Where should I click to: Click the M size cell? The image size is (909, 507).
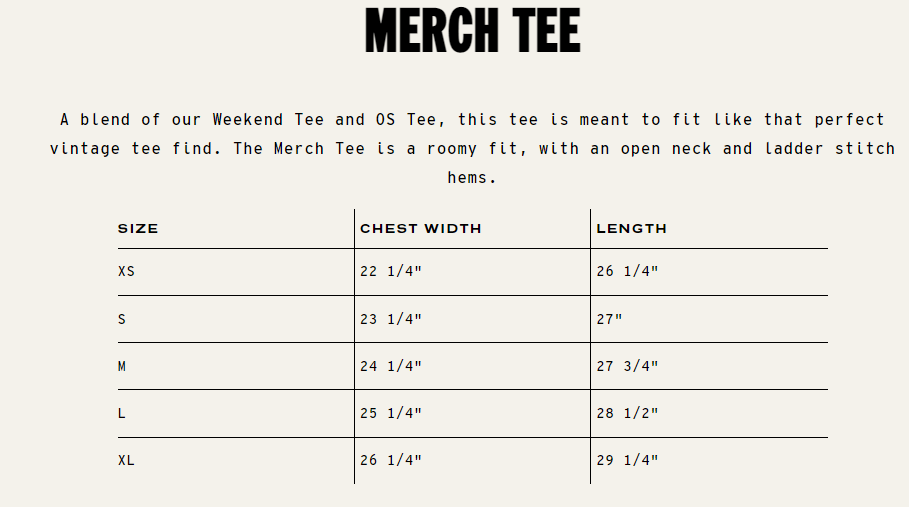[x=122, y=366]
